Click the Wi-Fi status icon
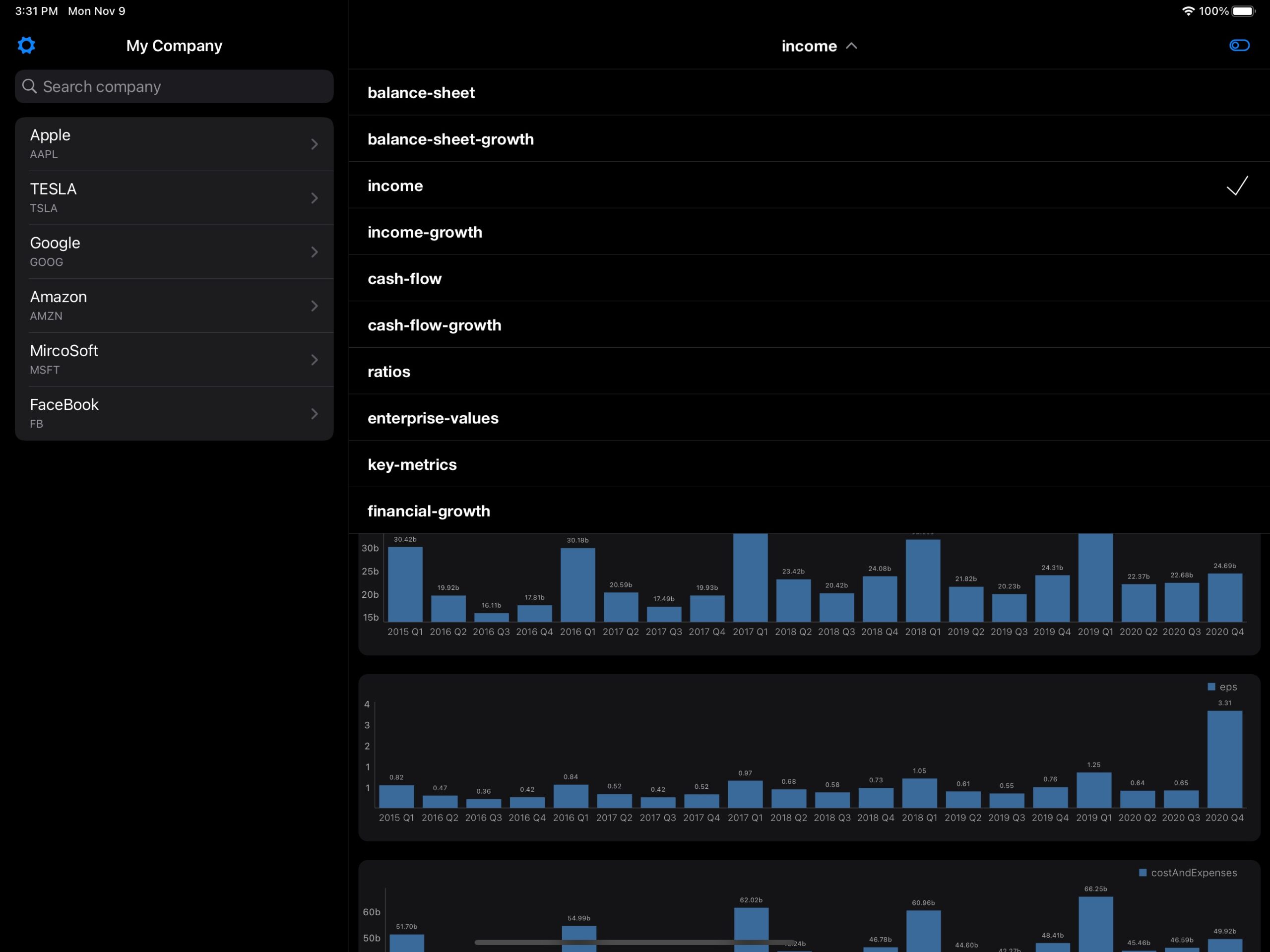Image resolution: width=1270 pixels, height=952 pixels. pos(1188,11)
